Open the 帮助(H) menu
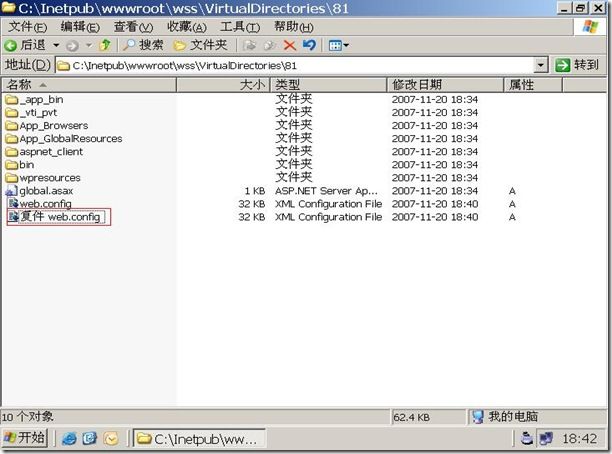This screenshot has width=612, height=454. point(294,27)
